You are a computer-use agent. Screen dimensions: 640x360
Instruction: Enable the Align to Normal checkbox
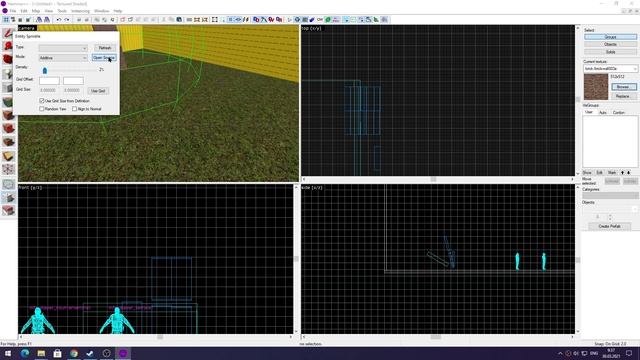click(x=74, y=109)
